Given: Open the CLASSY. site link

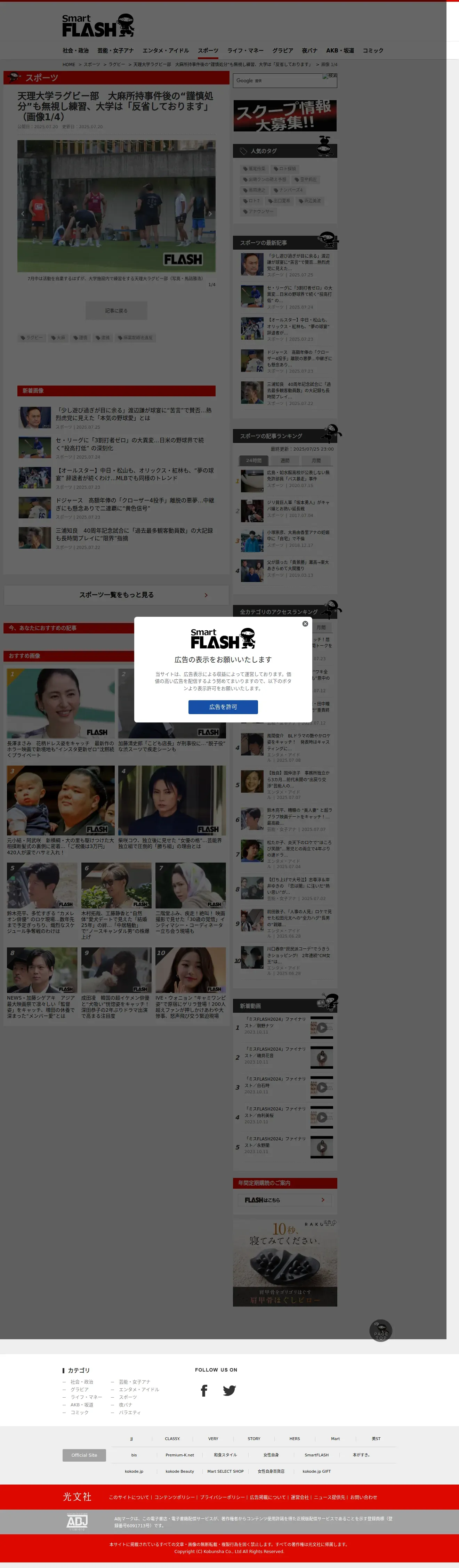Looking at the screenshot, I should [172, 1439].
